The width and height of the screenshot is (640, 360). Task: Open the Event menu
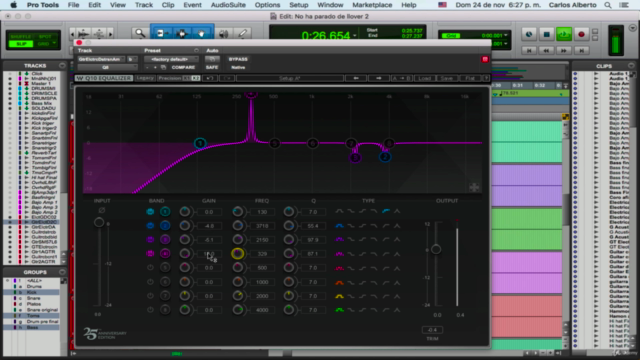pyautogui.click(x=192, y=5)
